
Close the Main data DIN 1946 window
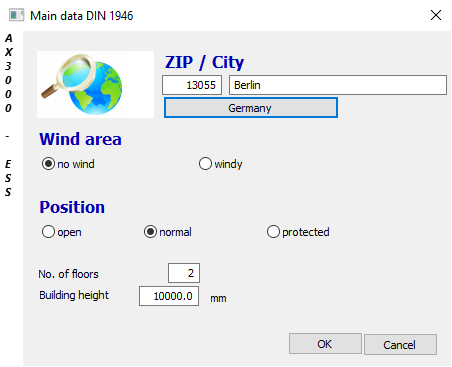pyautogui.click(x=436, y=15)
